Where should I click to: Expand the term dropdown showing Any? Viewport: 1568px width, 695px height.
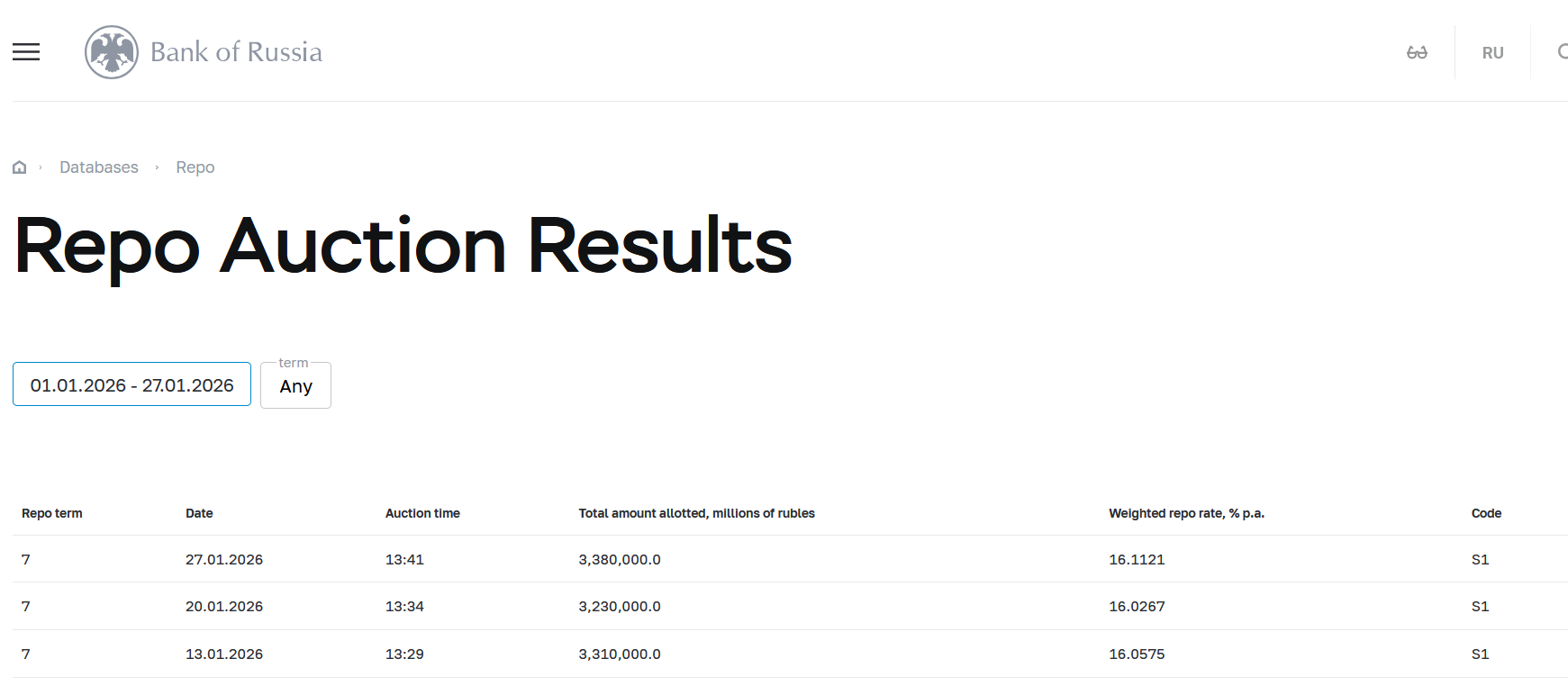coord(295,386)
